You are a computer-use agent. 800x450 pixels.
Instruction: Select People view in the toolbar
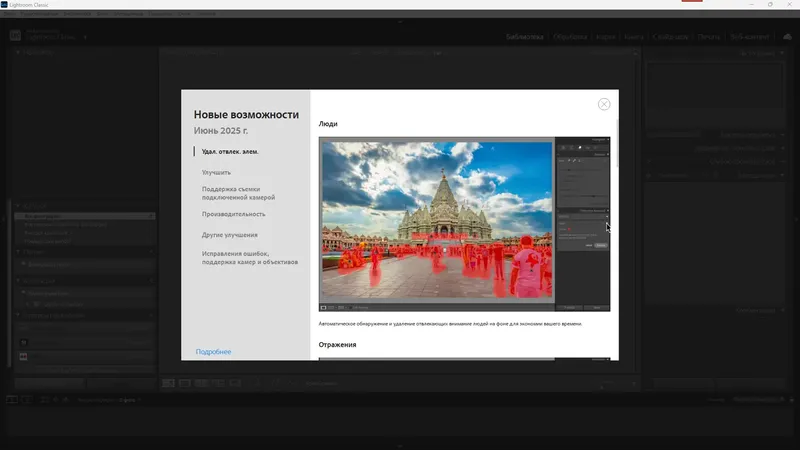point(235,383)
